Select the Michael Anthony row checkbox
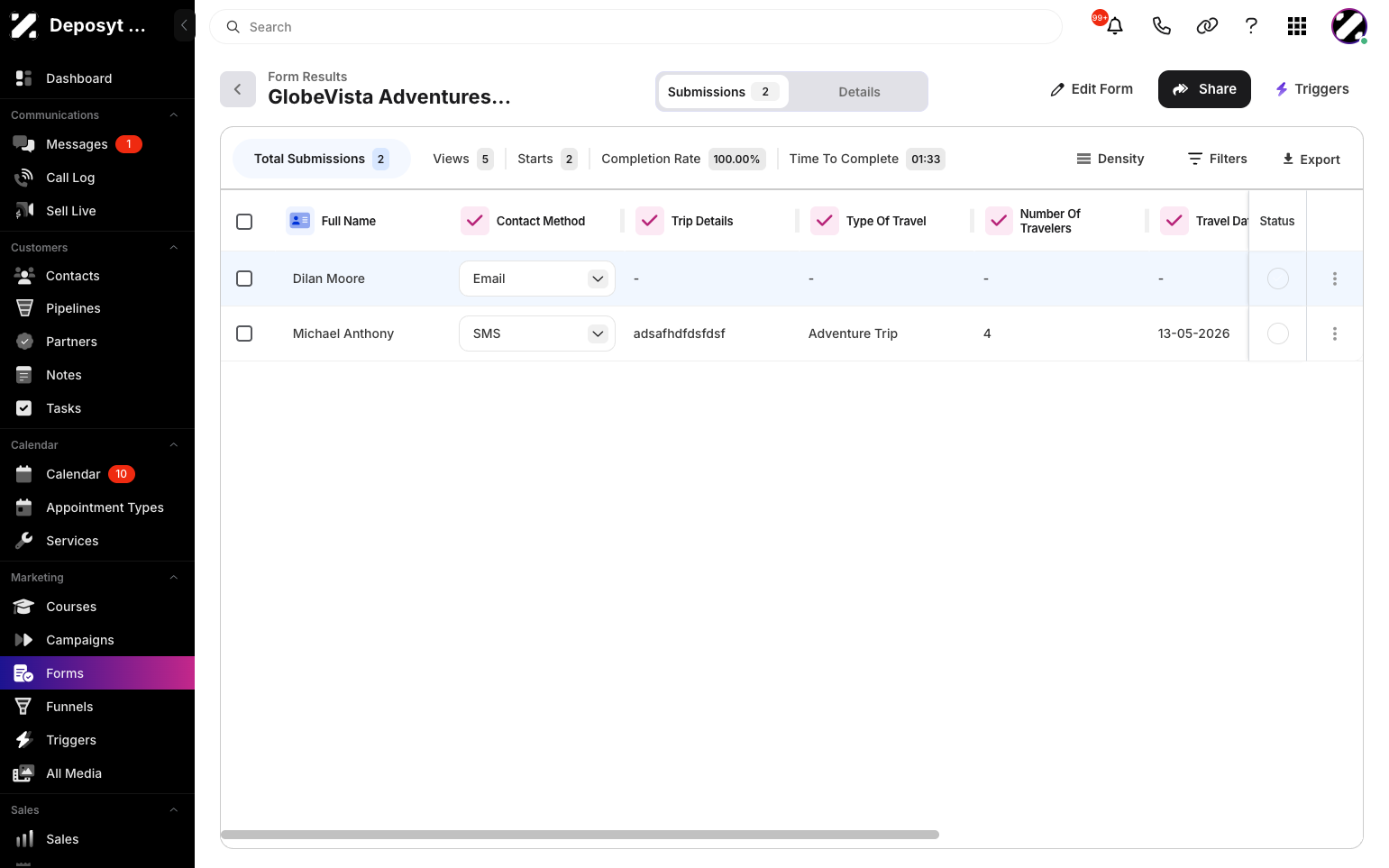Viewport: 1389px width, 868px height. (244, 333)
